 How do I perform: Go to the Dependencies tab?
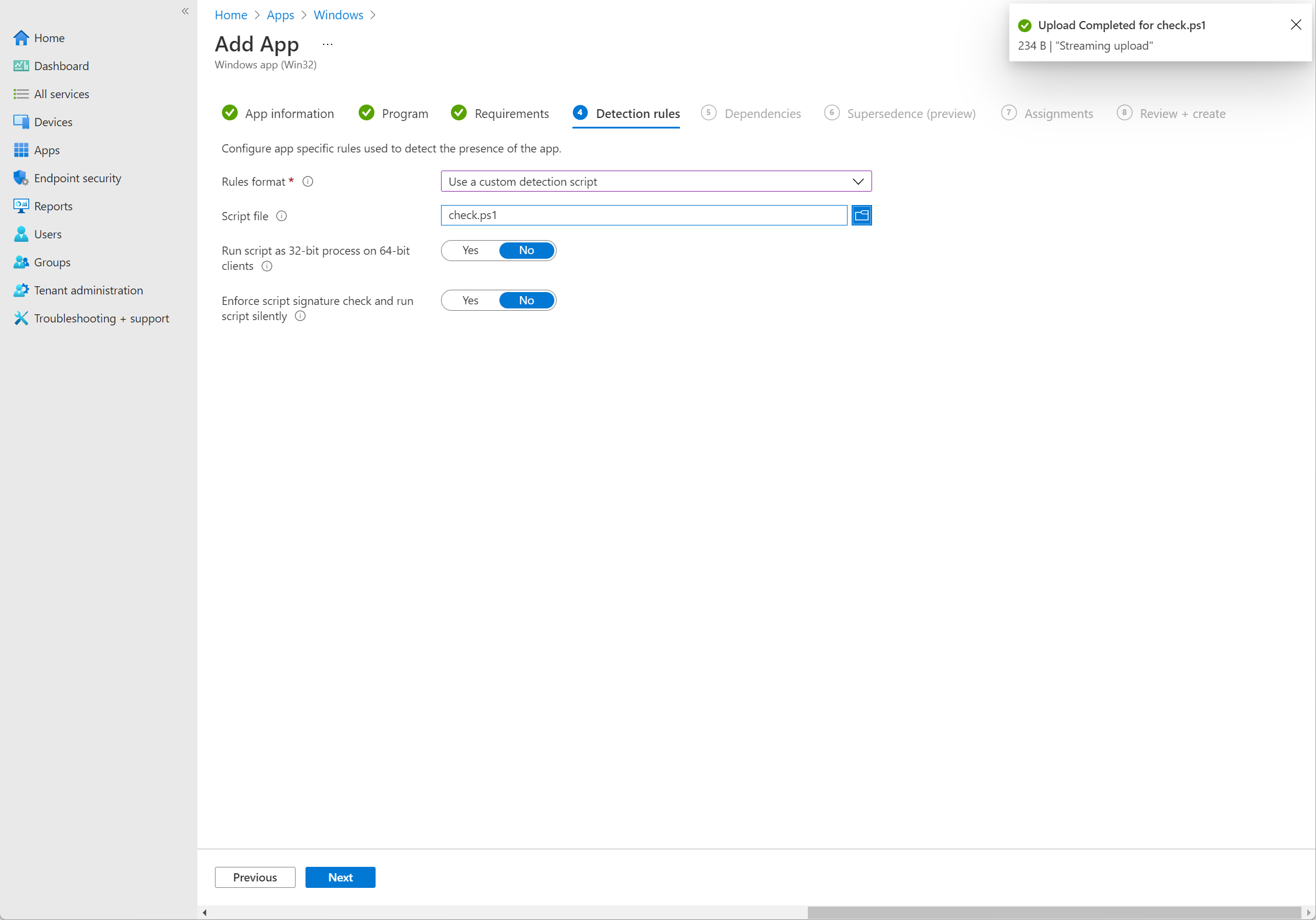click(751, 114)
